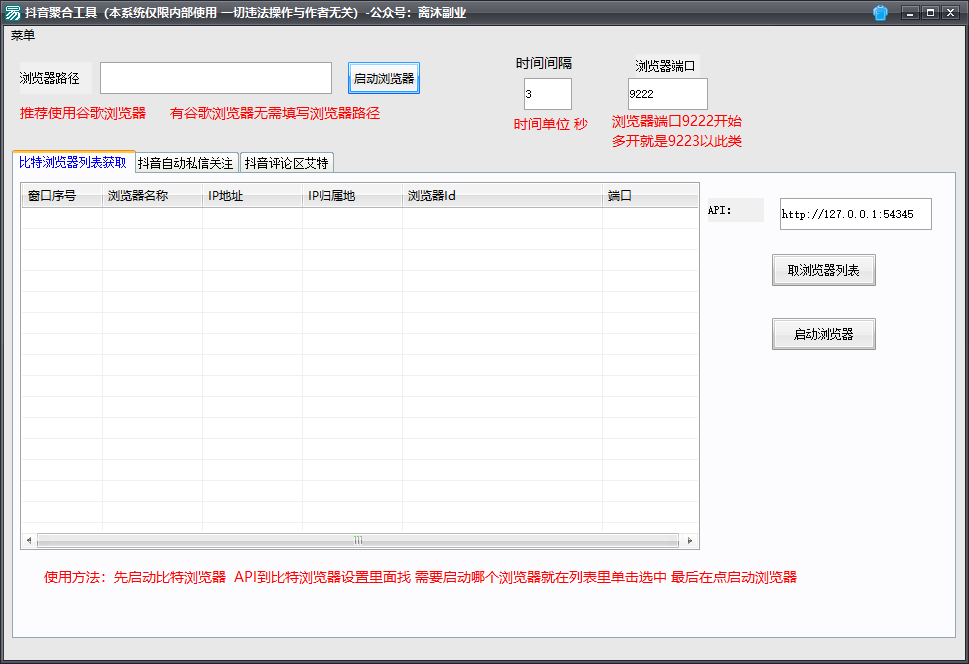The image size is (969, 664).
Task: Switch to the 比特浏览器列表获取 tab
Action: (x=73, y=162)
